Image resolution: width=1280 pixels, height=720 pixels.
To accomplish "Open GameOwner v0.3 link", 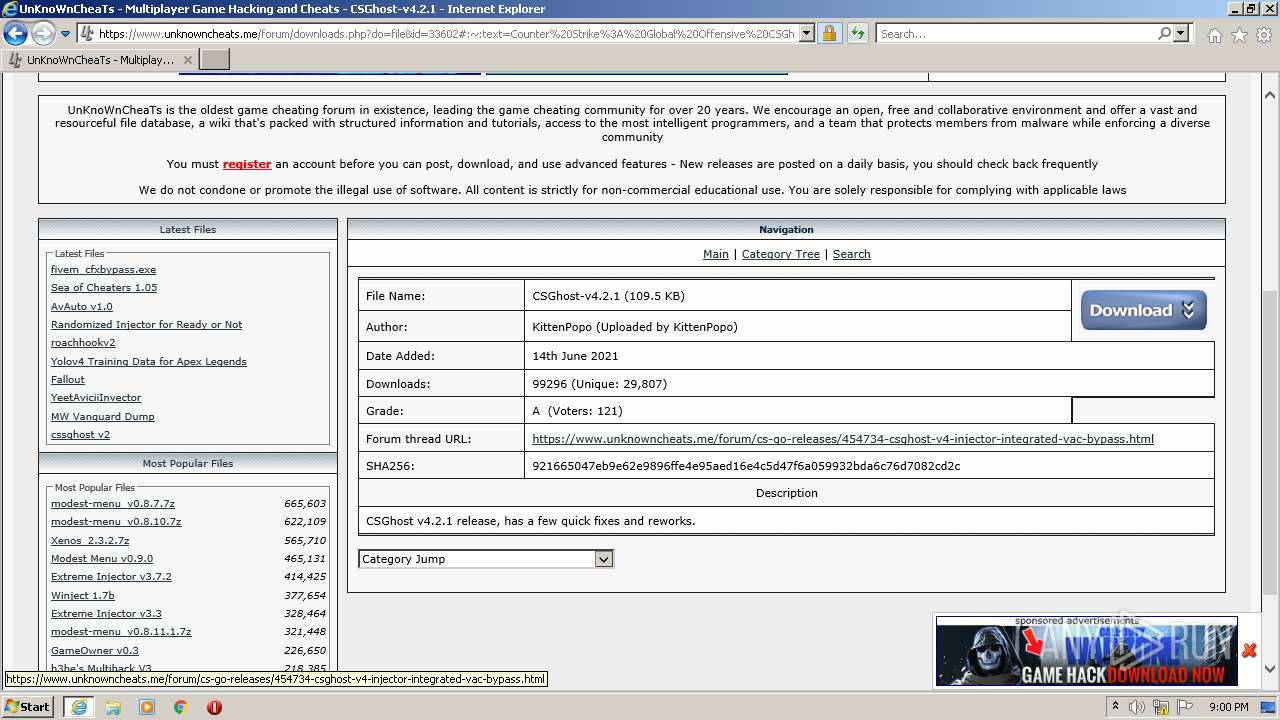I will point(95,651).
